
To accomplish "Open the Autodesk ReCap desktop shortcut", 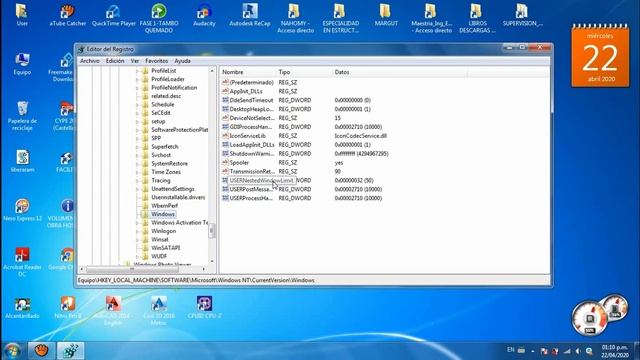I will [x=250, y=16].
